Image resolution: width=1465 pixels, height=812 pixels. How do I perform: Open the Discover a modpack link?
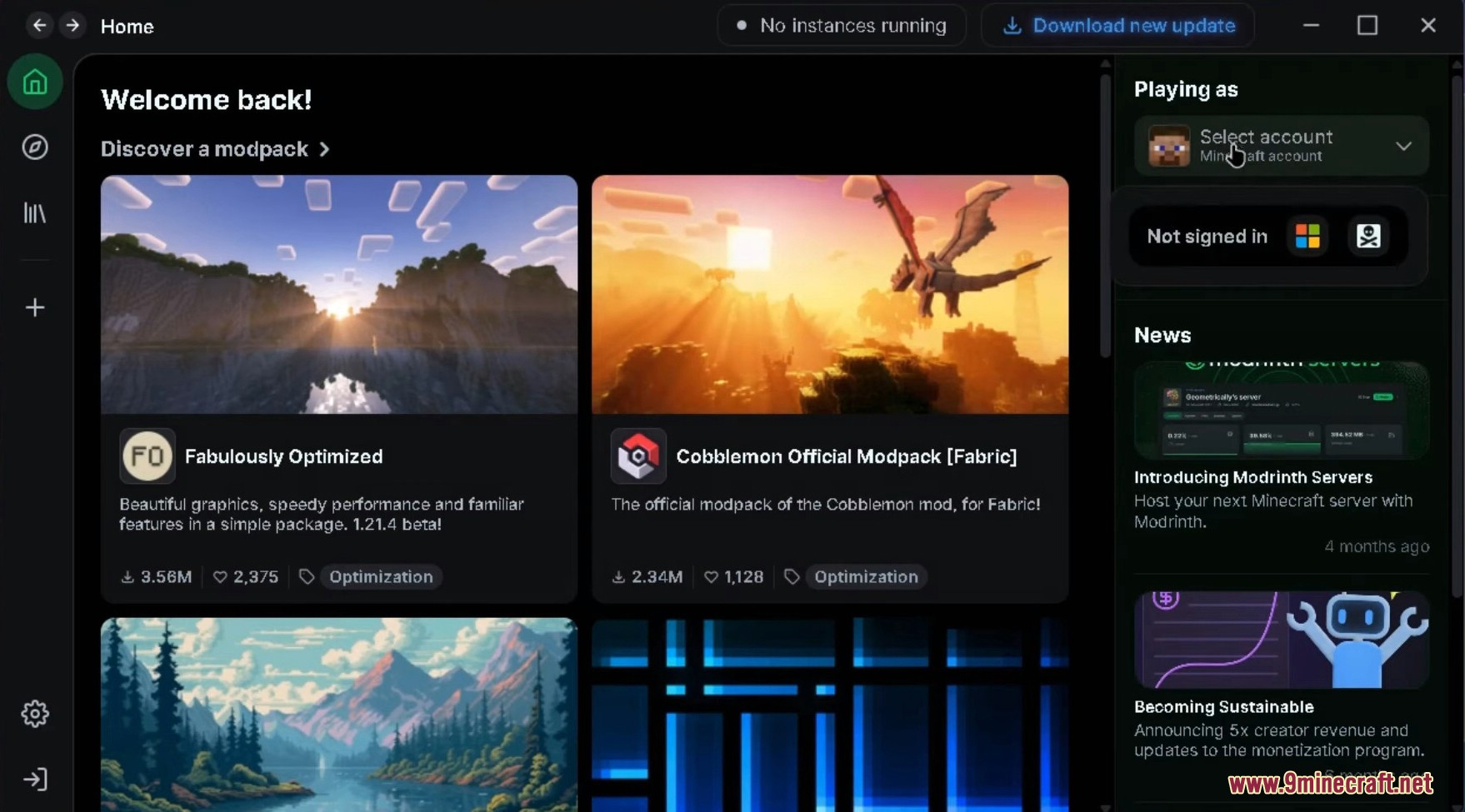[216, 149]
